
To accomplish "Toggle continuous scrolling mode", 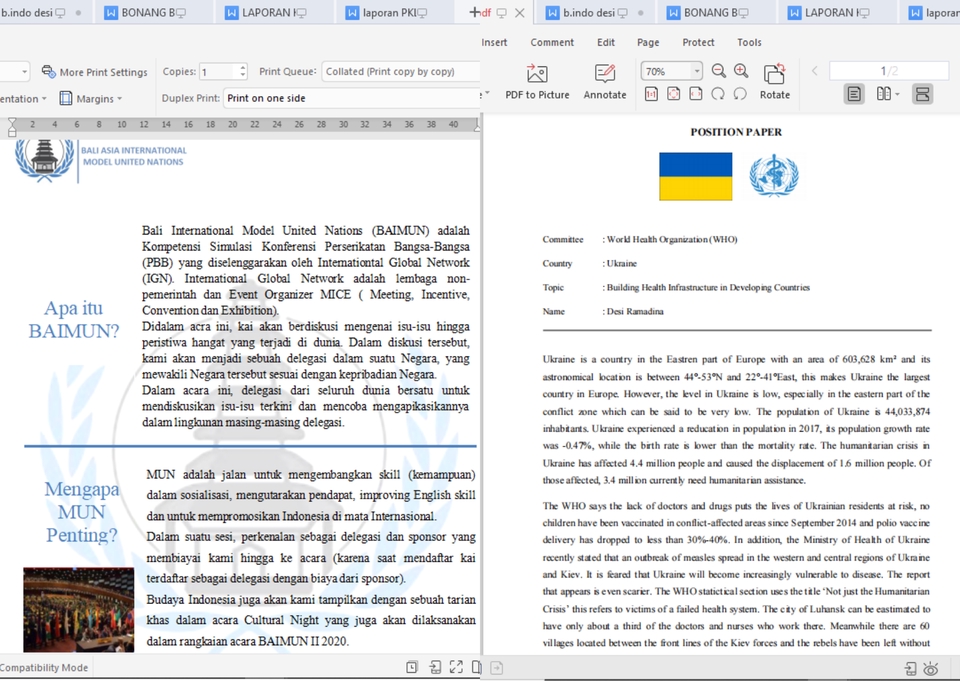I will (x=922, y=94).
